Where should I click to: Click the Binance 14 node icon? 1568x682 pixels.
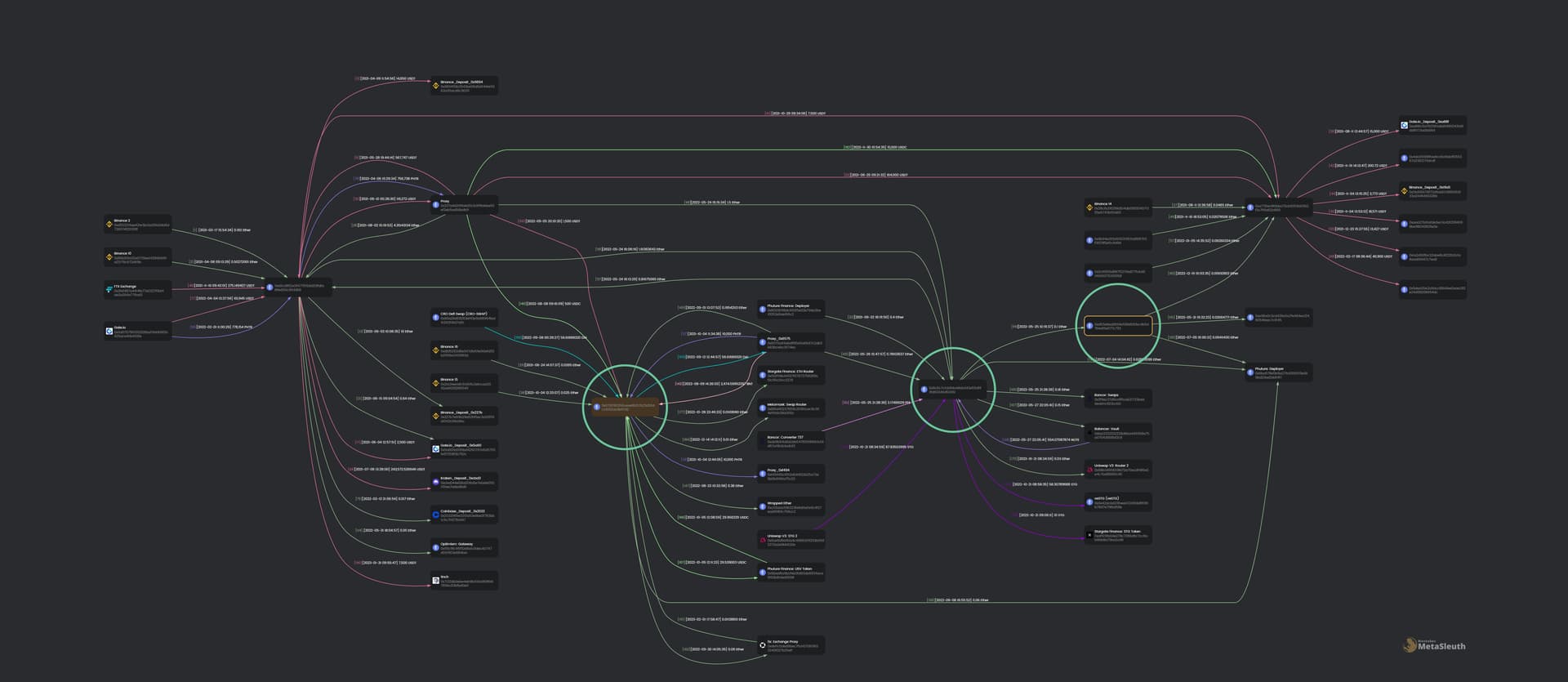tap(1089, 207)
